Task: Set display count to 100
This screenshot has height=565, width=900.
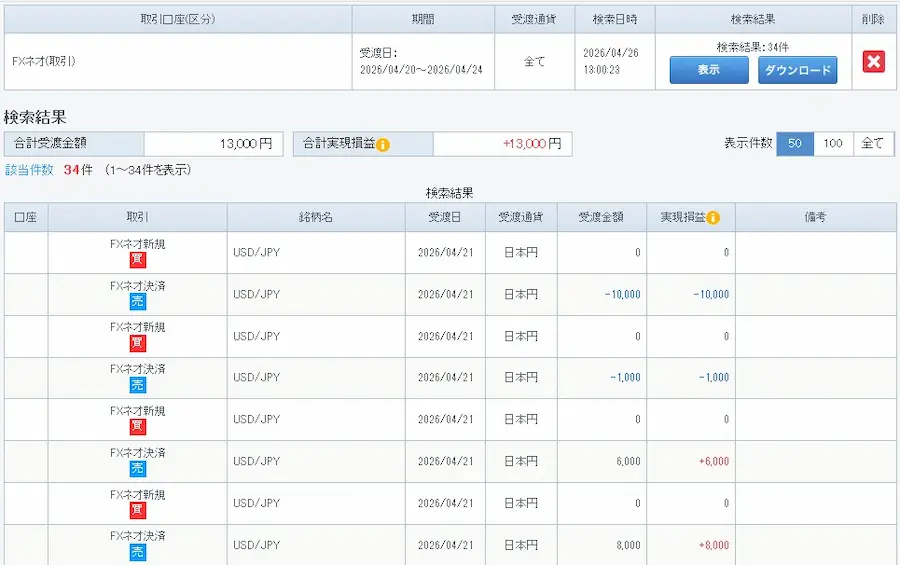Action: tap(833, 144)
